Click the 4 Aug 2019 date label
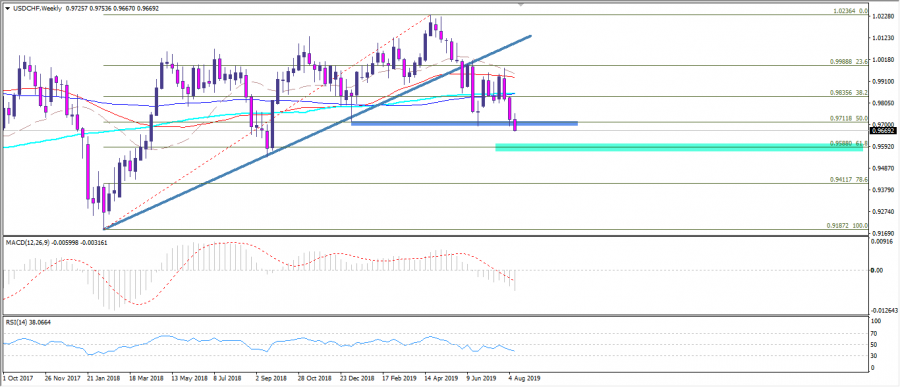Viewport: 900px width, 387px height. (524, 379)
